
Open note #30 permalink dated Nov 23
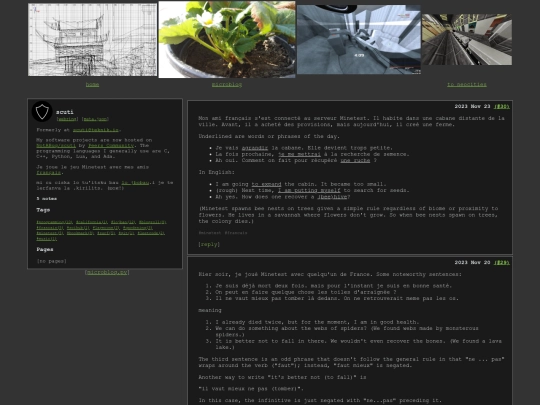click(501, 106)
